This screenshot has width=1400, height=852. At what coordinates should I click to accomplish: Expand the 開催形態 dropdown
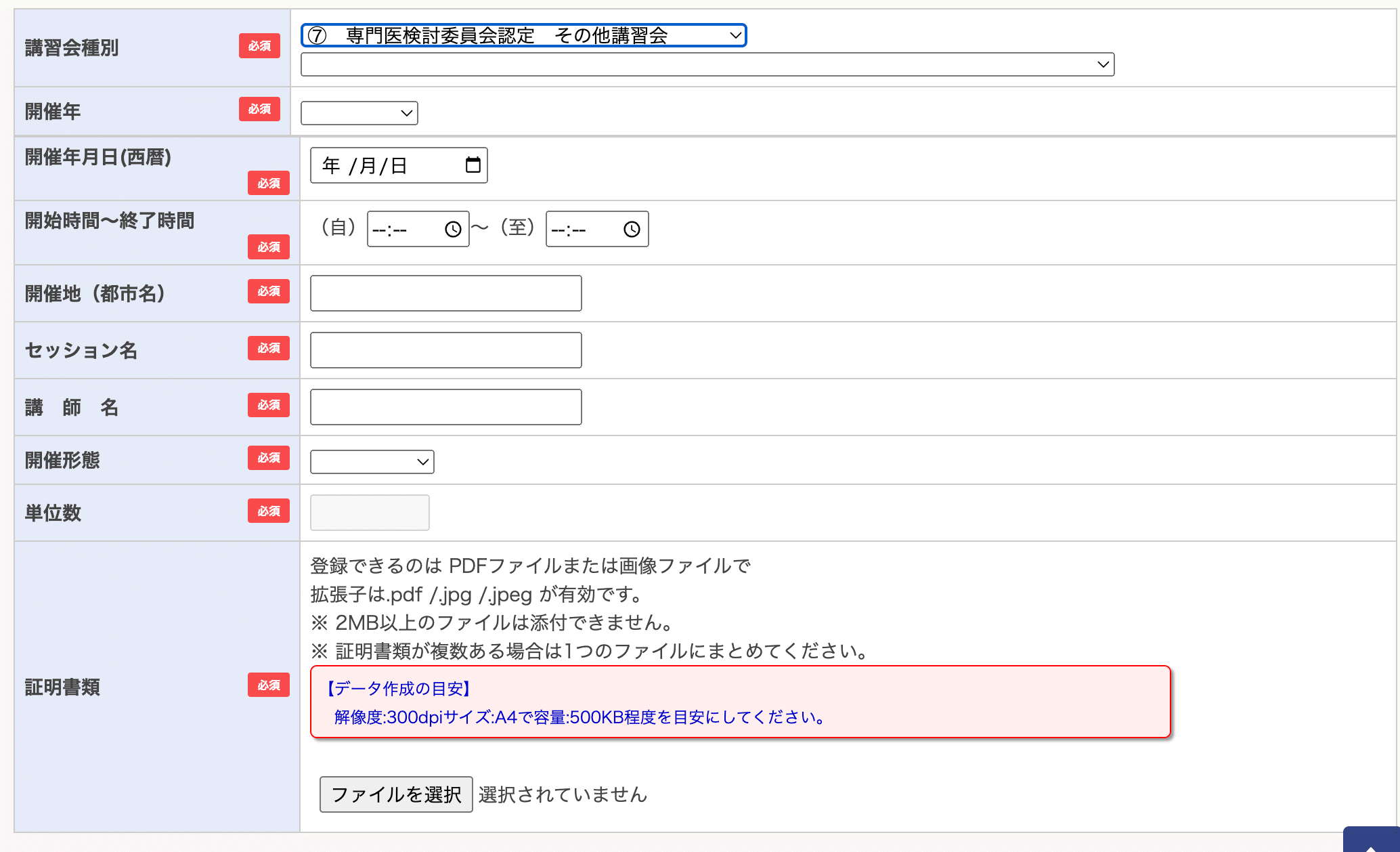(x=372, y=462)
